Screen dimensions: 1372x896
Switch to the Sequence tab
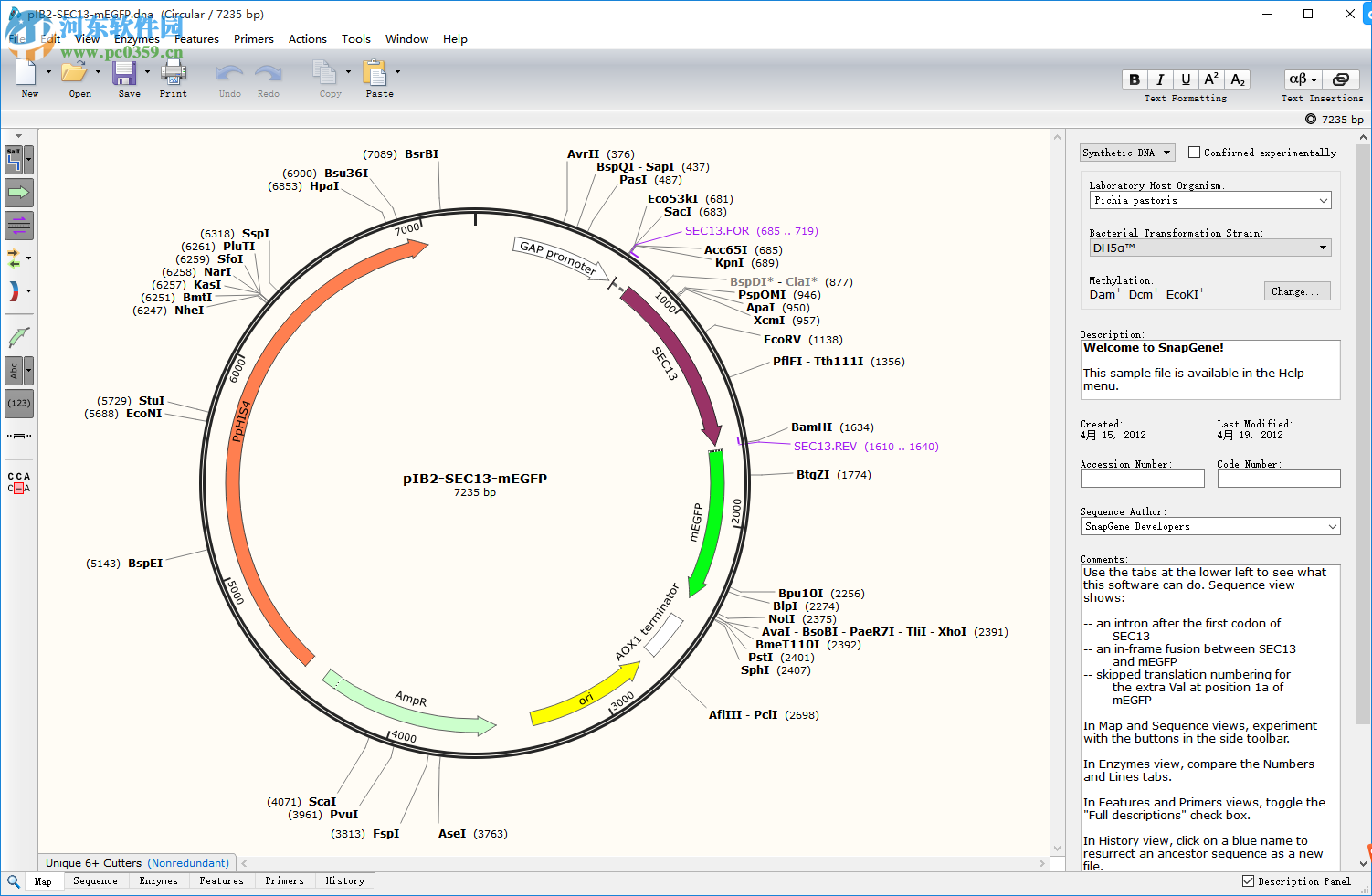(x=95, y=880)
